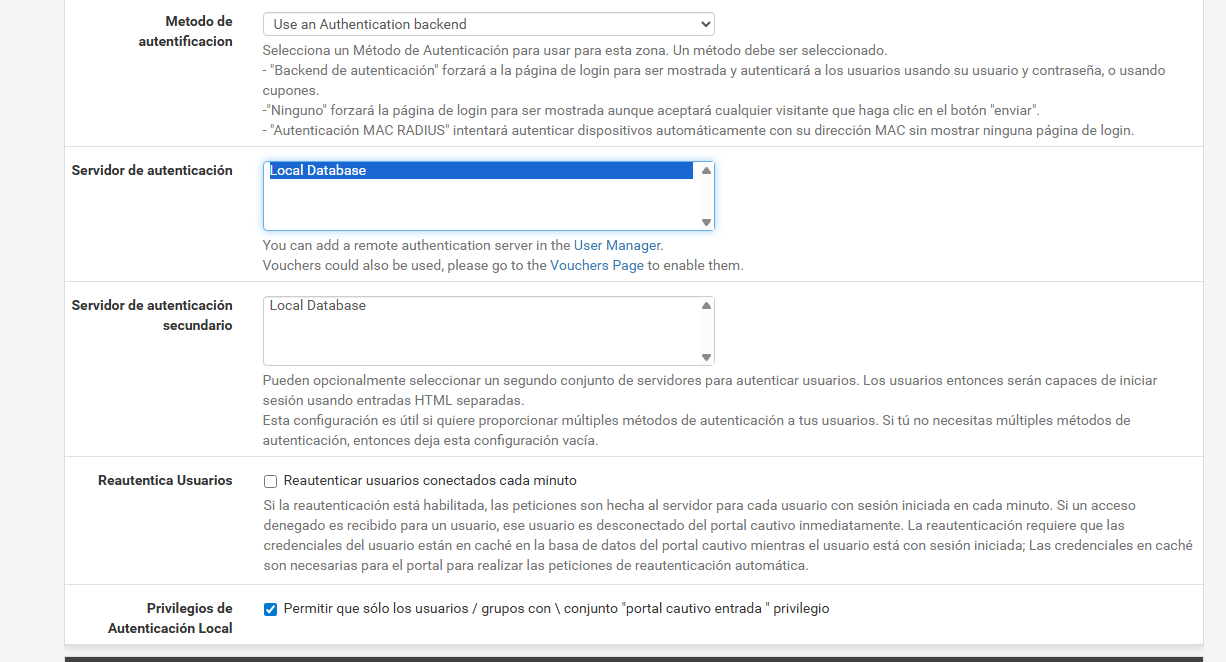Uncheck the portal cautivo entrada privilege checkbox

click(x=270, y=609)
